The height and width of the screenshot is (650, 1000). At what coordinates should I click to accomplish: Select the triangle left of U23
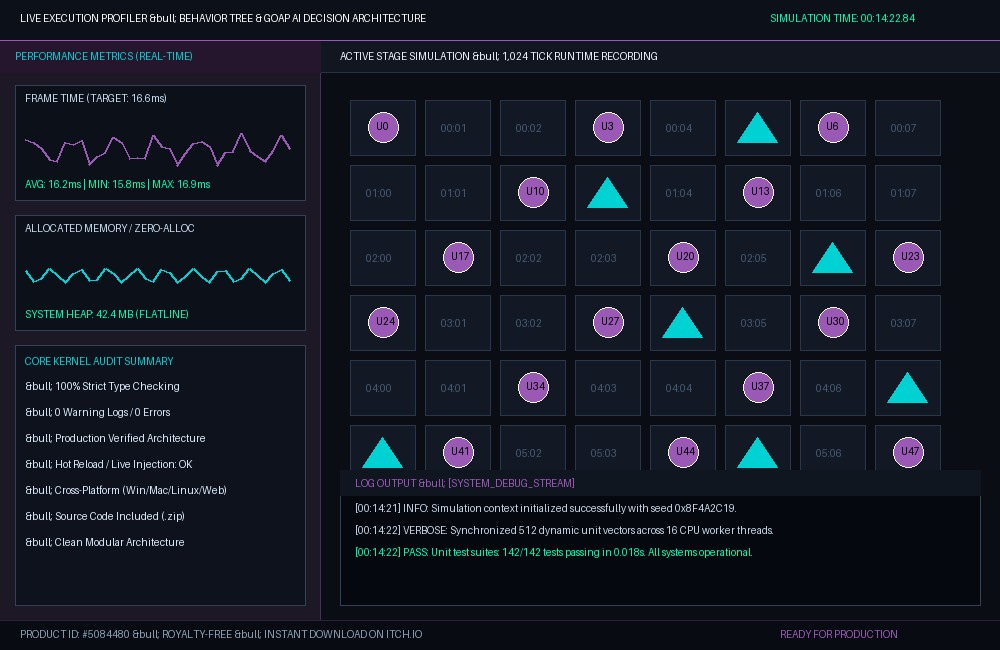pyautogui.click(x=832, y=258)
